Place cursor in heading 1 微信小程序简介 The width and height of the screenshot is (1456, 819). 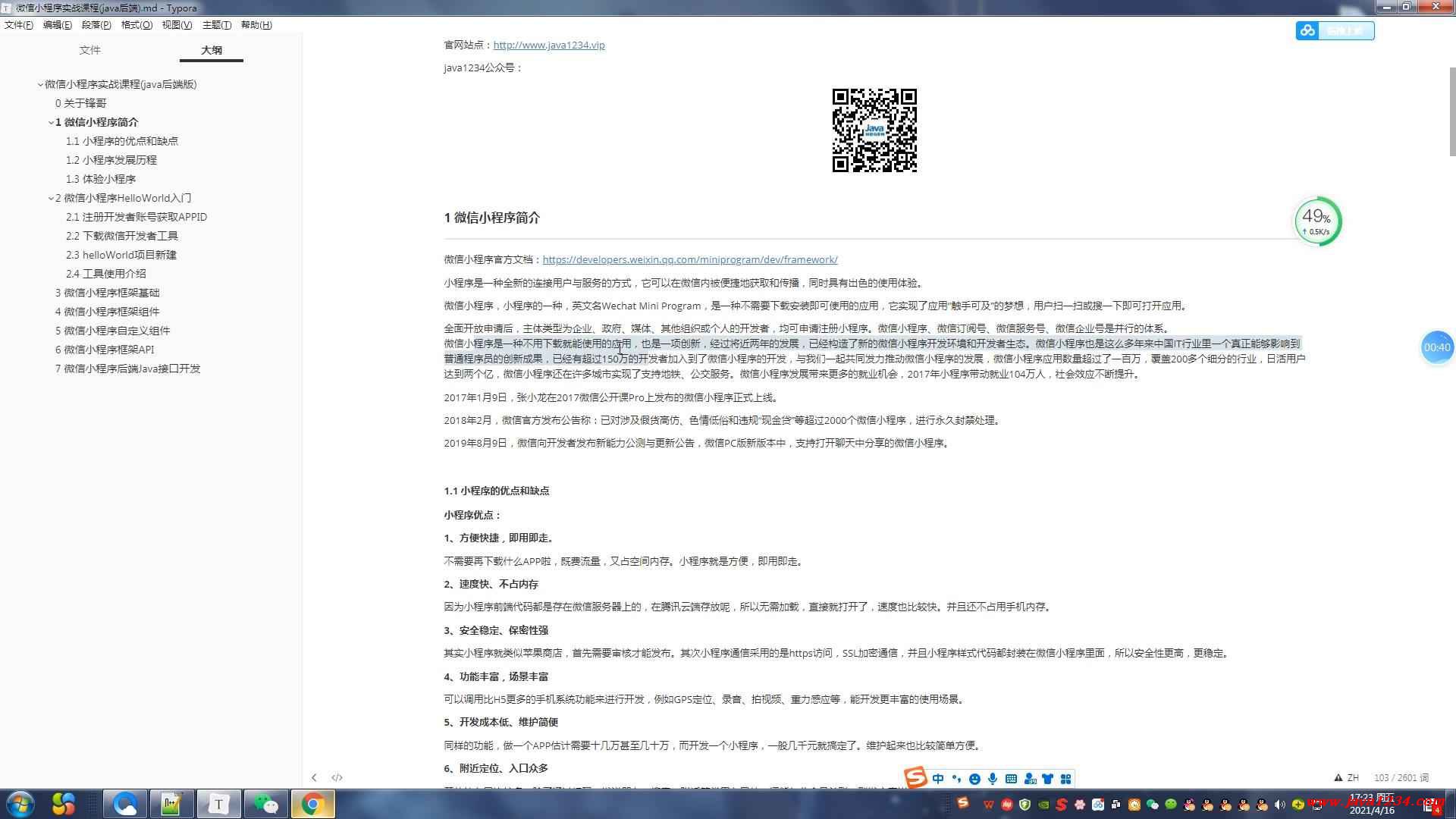[x=492, y=218]
